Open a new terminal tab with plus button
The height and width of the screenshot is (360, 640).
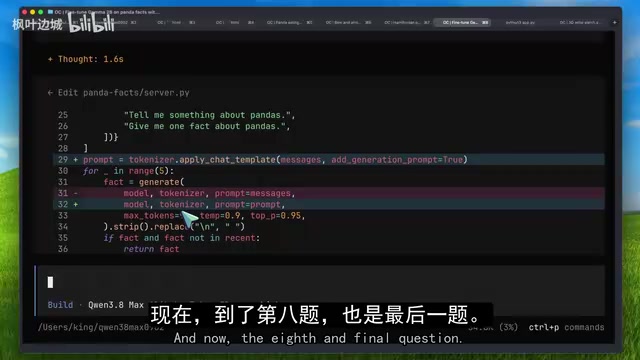point(614,22)
